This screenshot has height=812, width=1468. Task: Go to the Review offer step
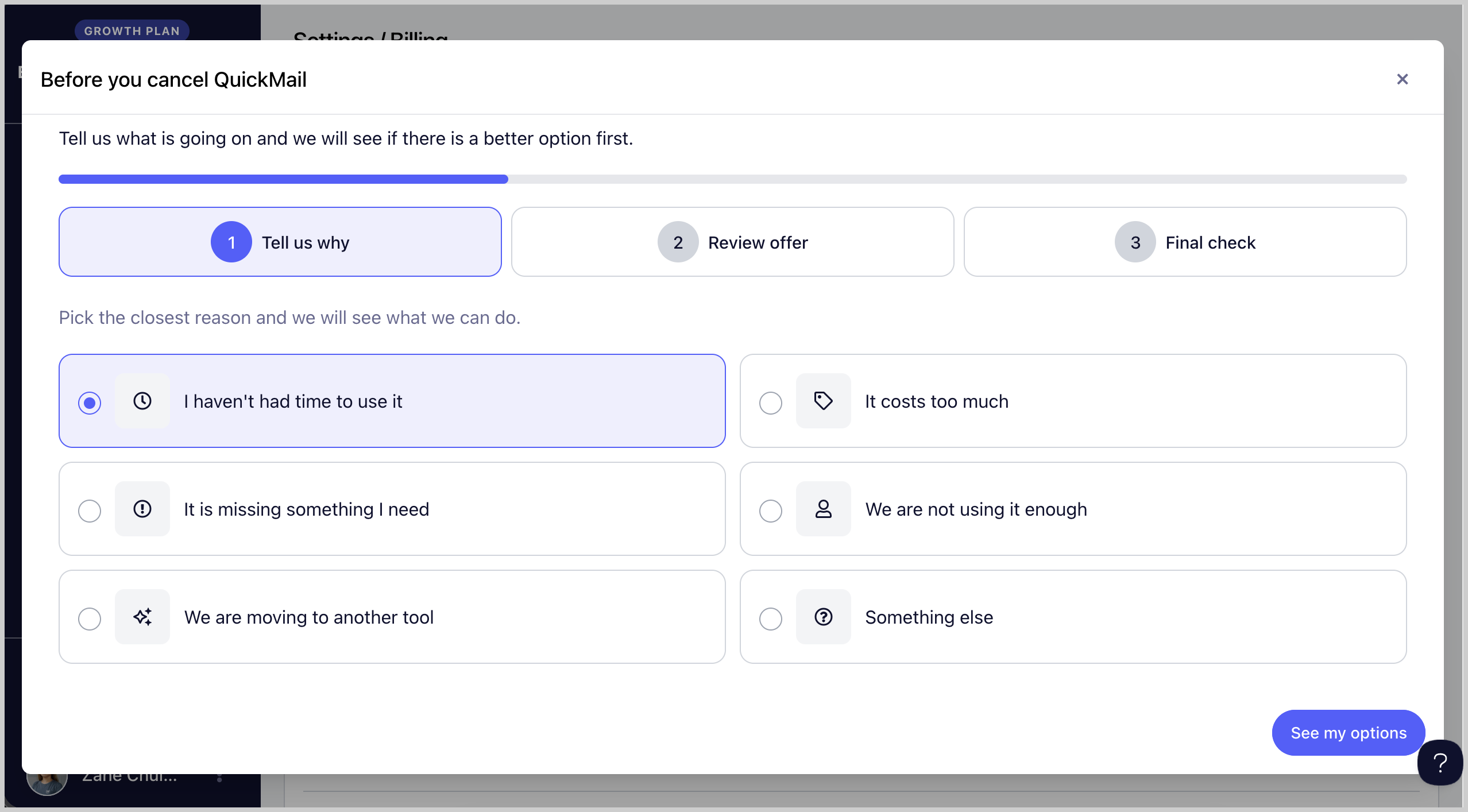[733, 242]
